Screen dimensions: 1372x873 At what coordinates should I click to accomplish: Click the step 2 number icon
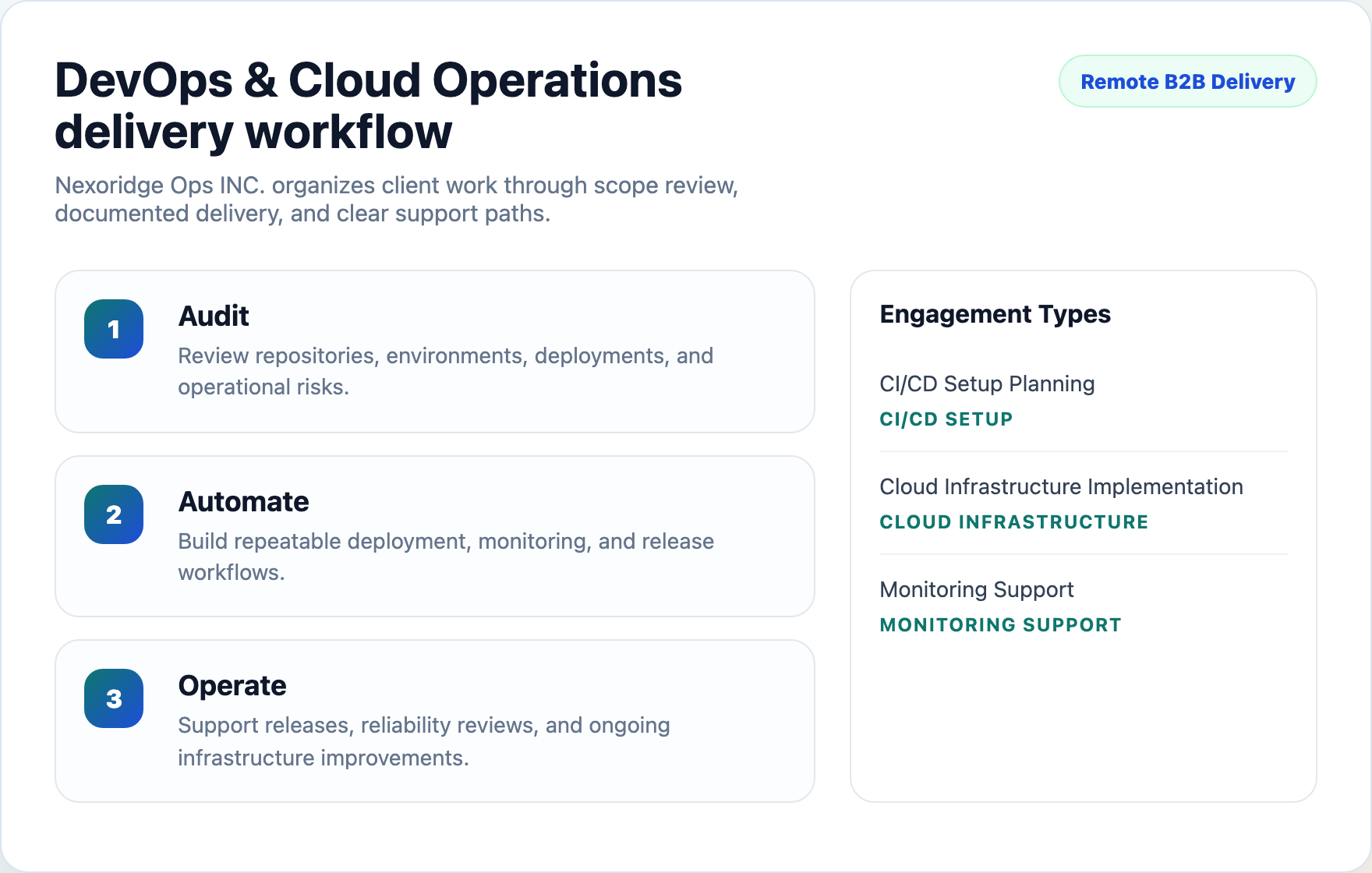coord(114,514)
